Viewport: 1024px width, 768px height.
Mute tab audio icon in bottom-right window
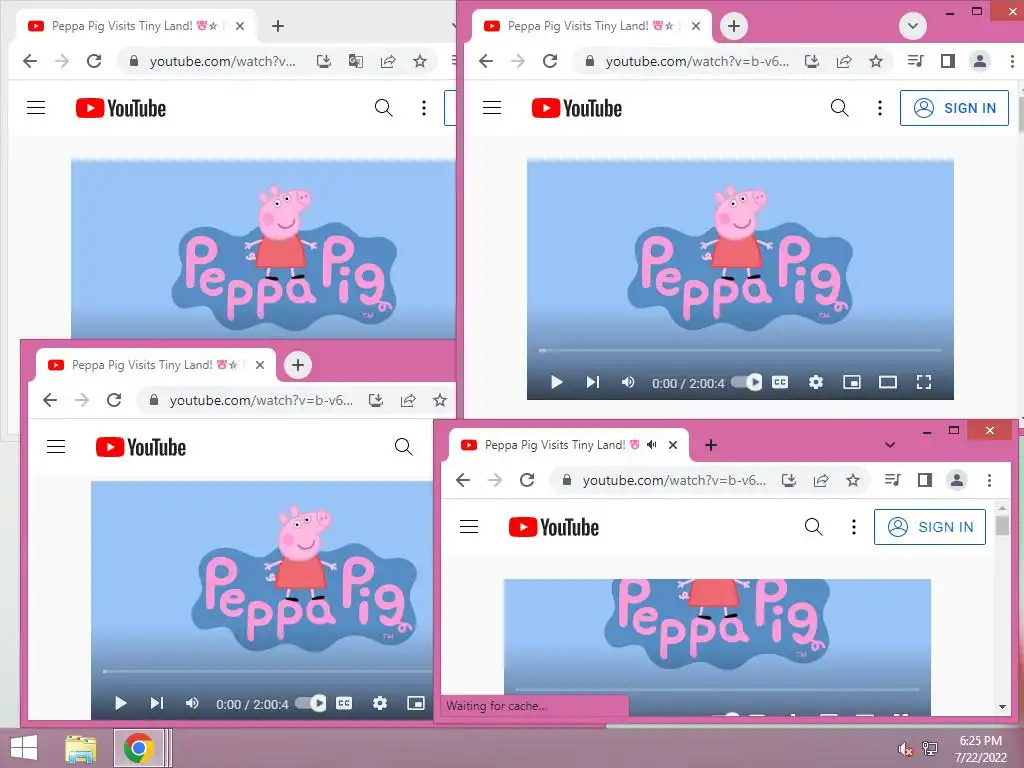[x=652, y=445]
